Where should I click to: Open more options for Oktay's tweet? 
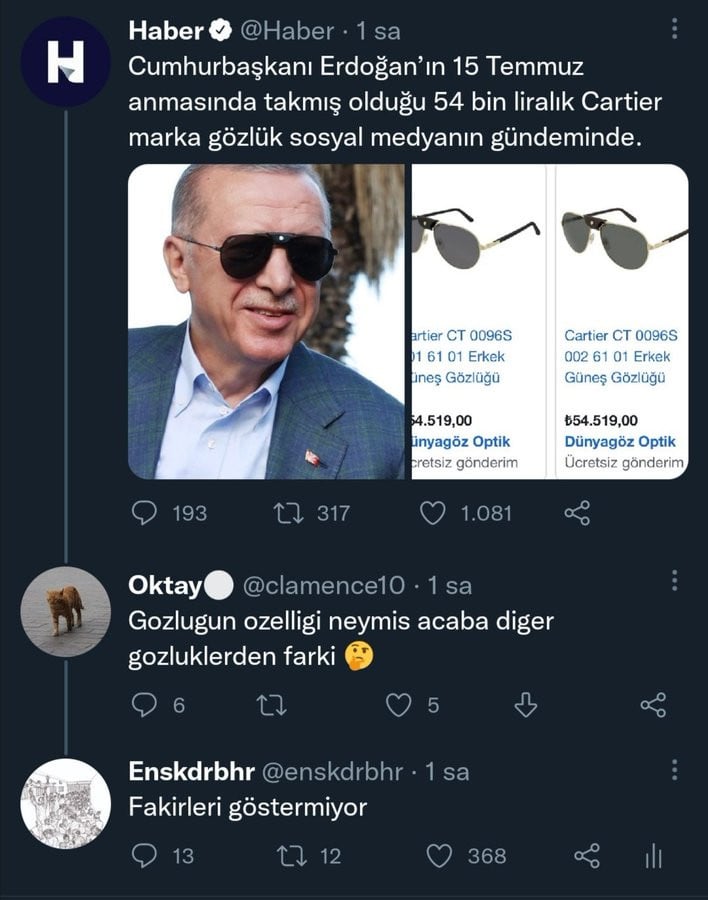pyautogui.click(x=675, y=582)
